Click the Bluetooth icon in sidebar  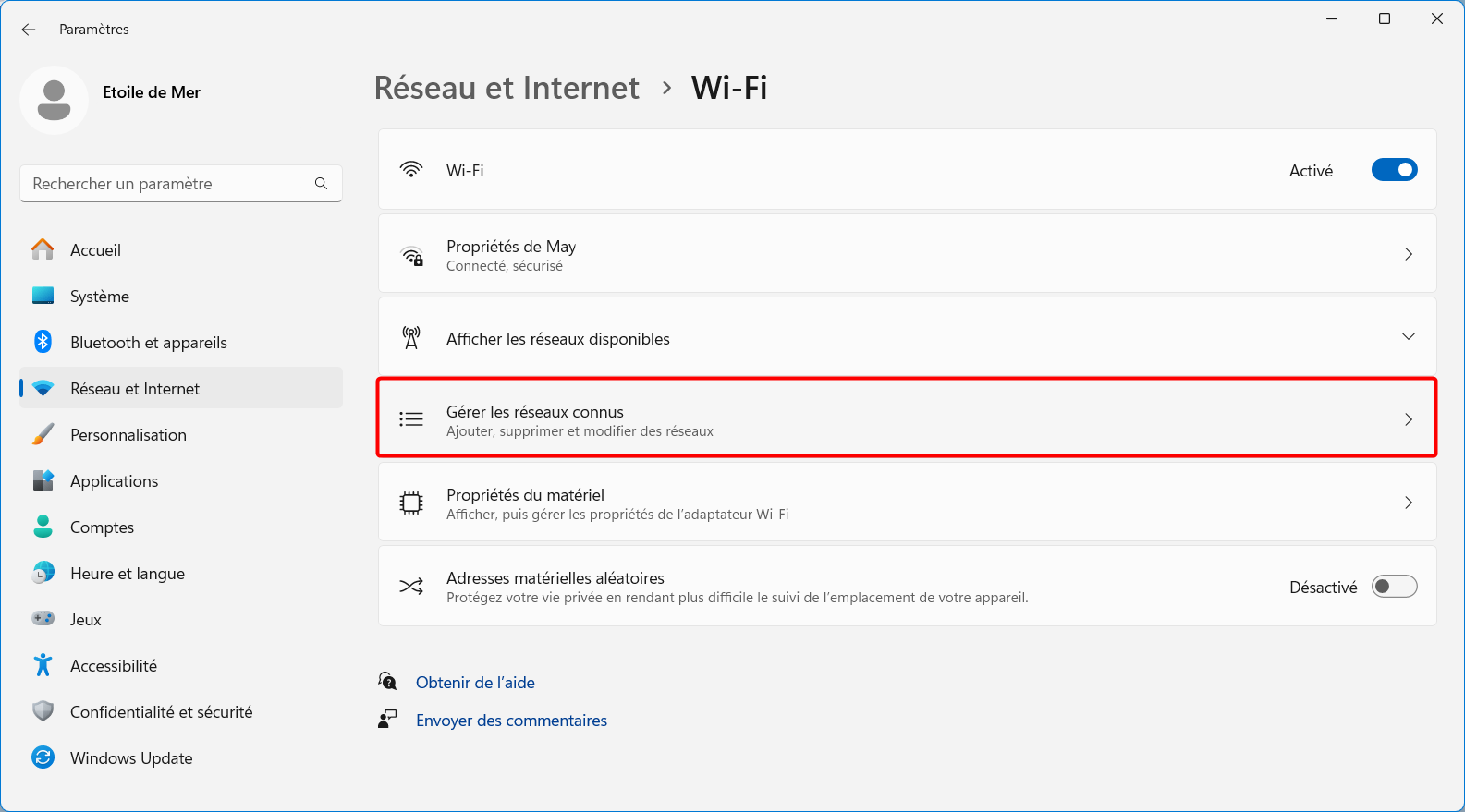point(43,342)
